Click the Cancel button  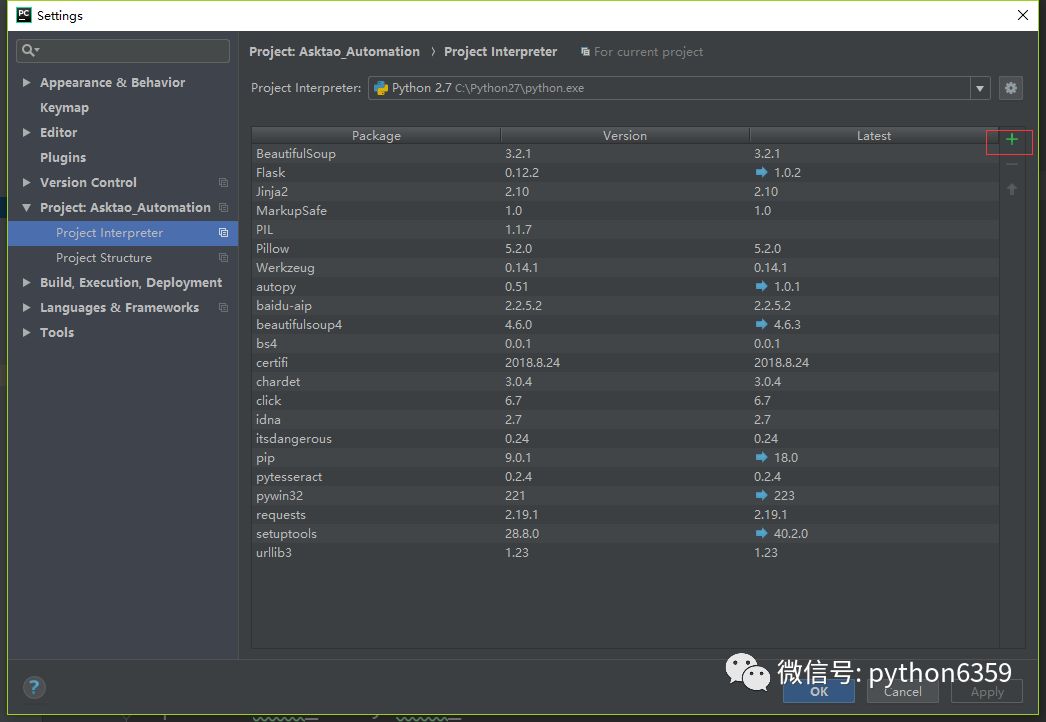(903, 691)
